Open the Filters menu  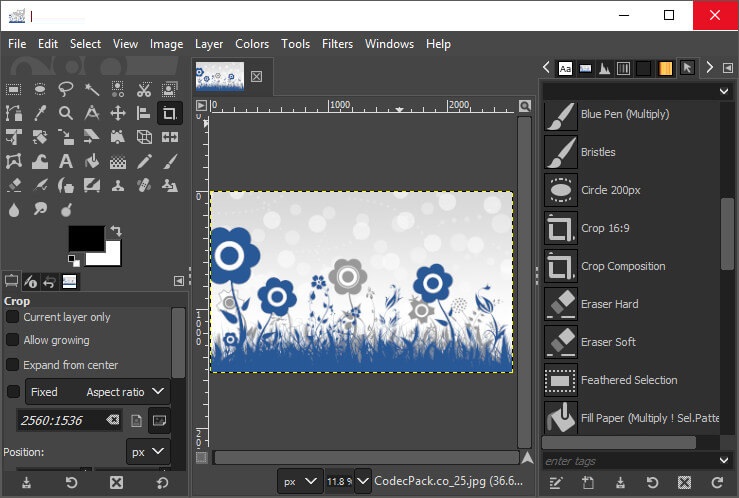coord(337,44)
